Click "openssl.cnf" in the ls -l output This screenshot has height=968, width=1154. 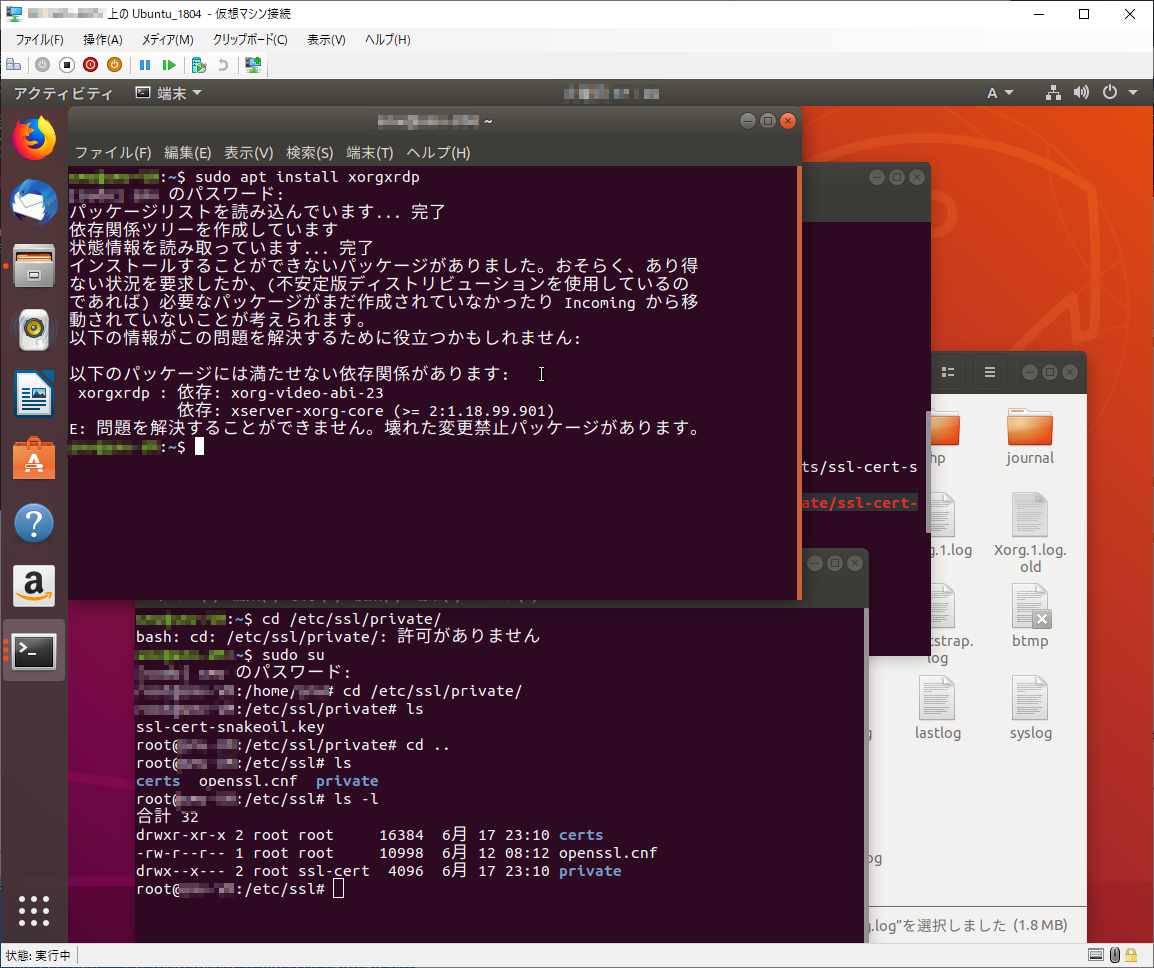(608, 853)
